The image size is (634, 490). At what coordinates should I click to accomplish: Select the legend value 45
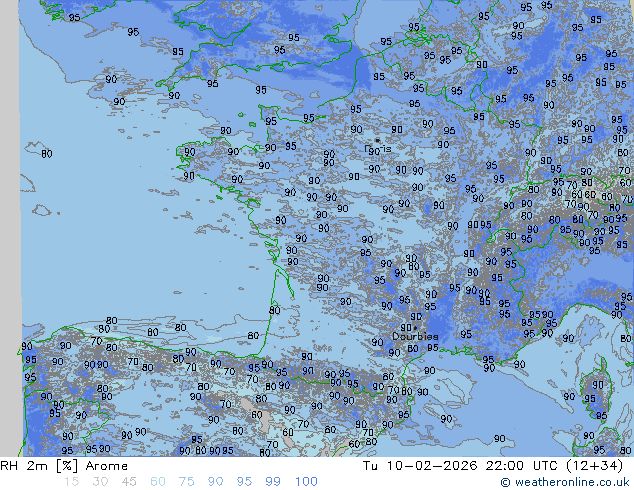click(129, 482)
